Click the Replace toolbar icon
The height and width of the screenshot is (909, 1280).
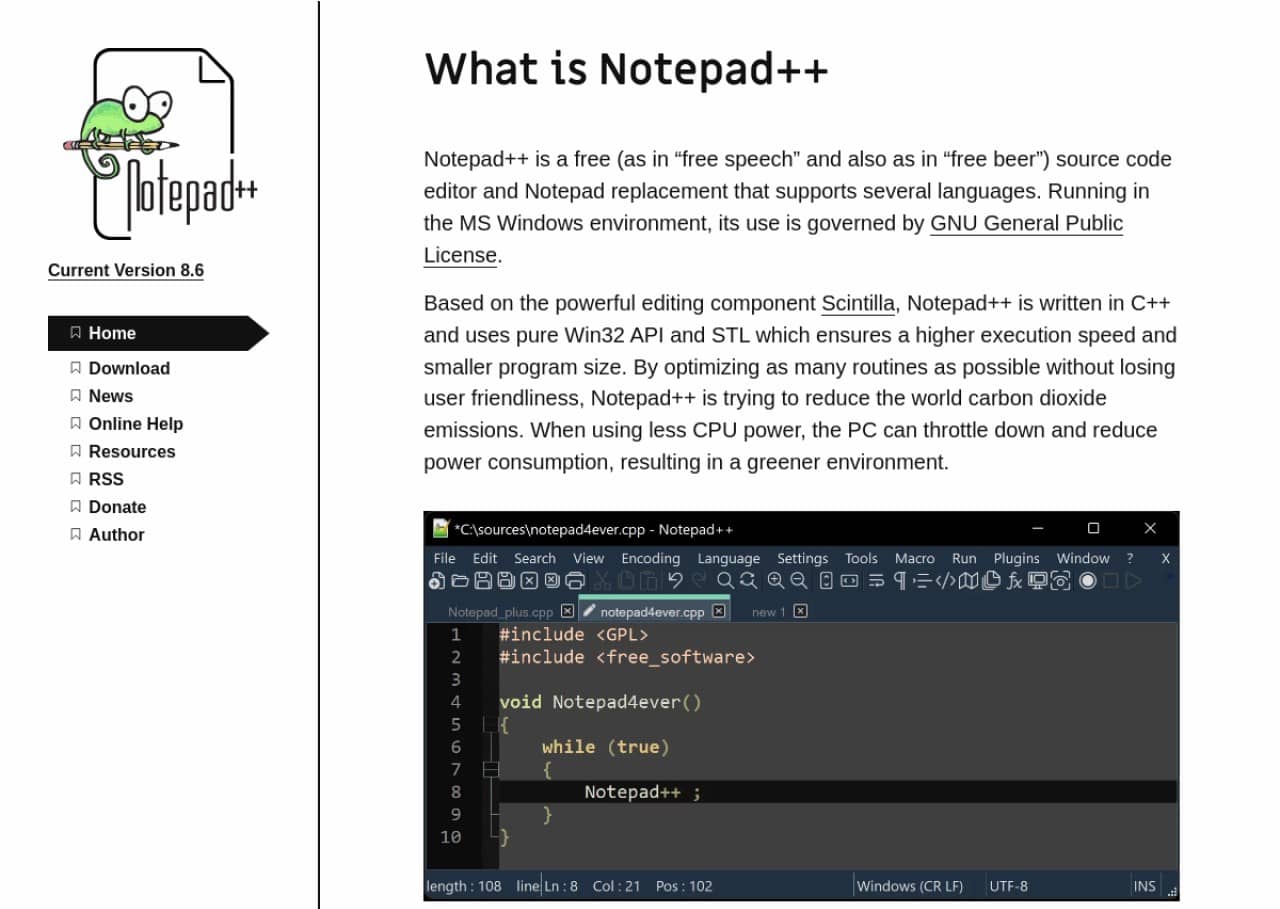748,580
